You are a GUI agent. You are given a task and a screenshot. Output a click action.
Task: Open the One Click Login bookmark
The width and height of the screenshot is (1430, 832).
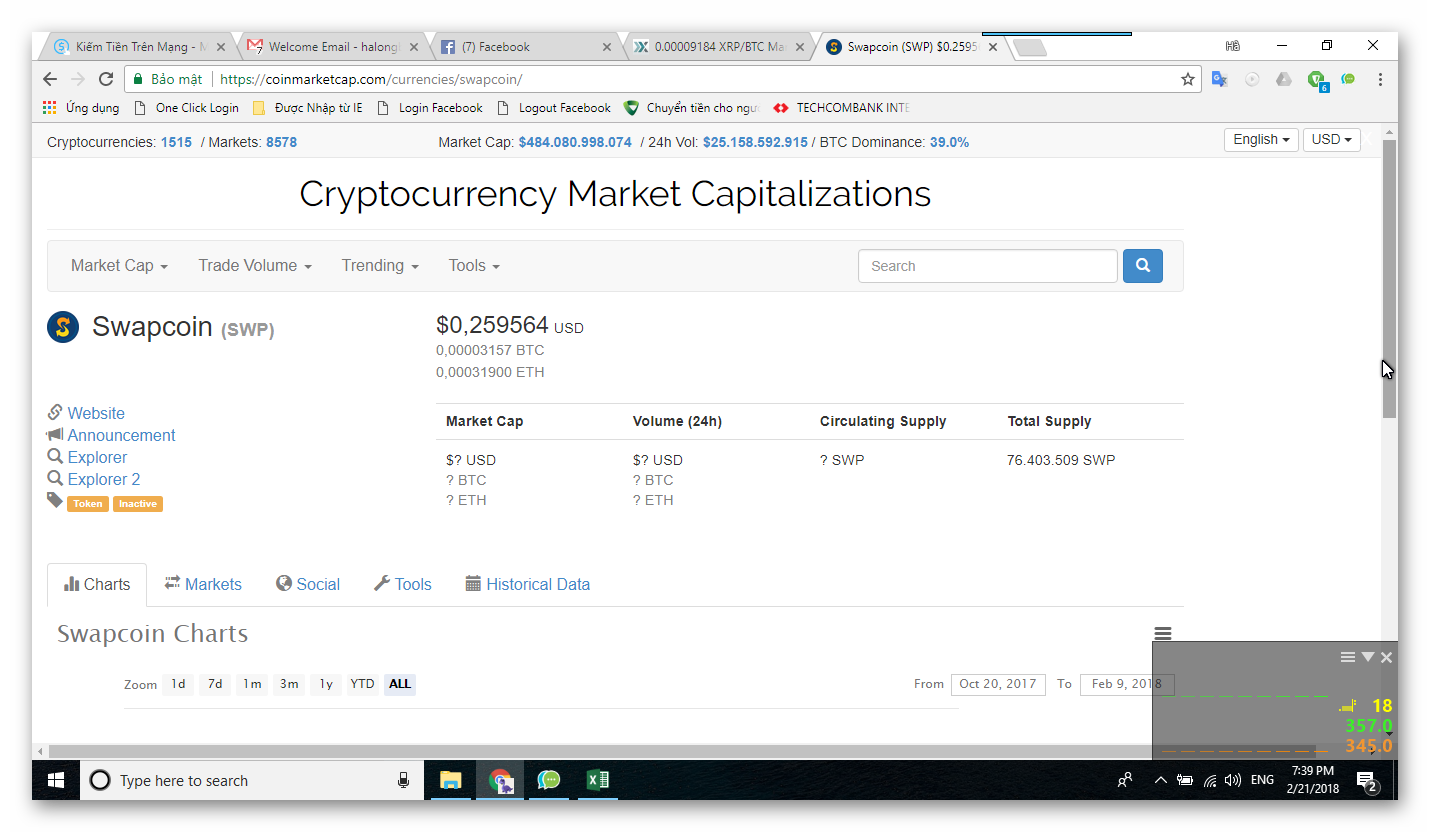(x=187, y=108)
